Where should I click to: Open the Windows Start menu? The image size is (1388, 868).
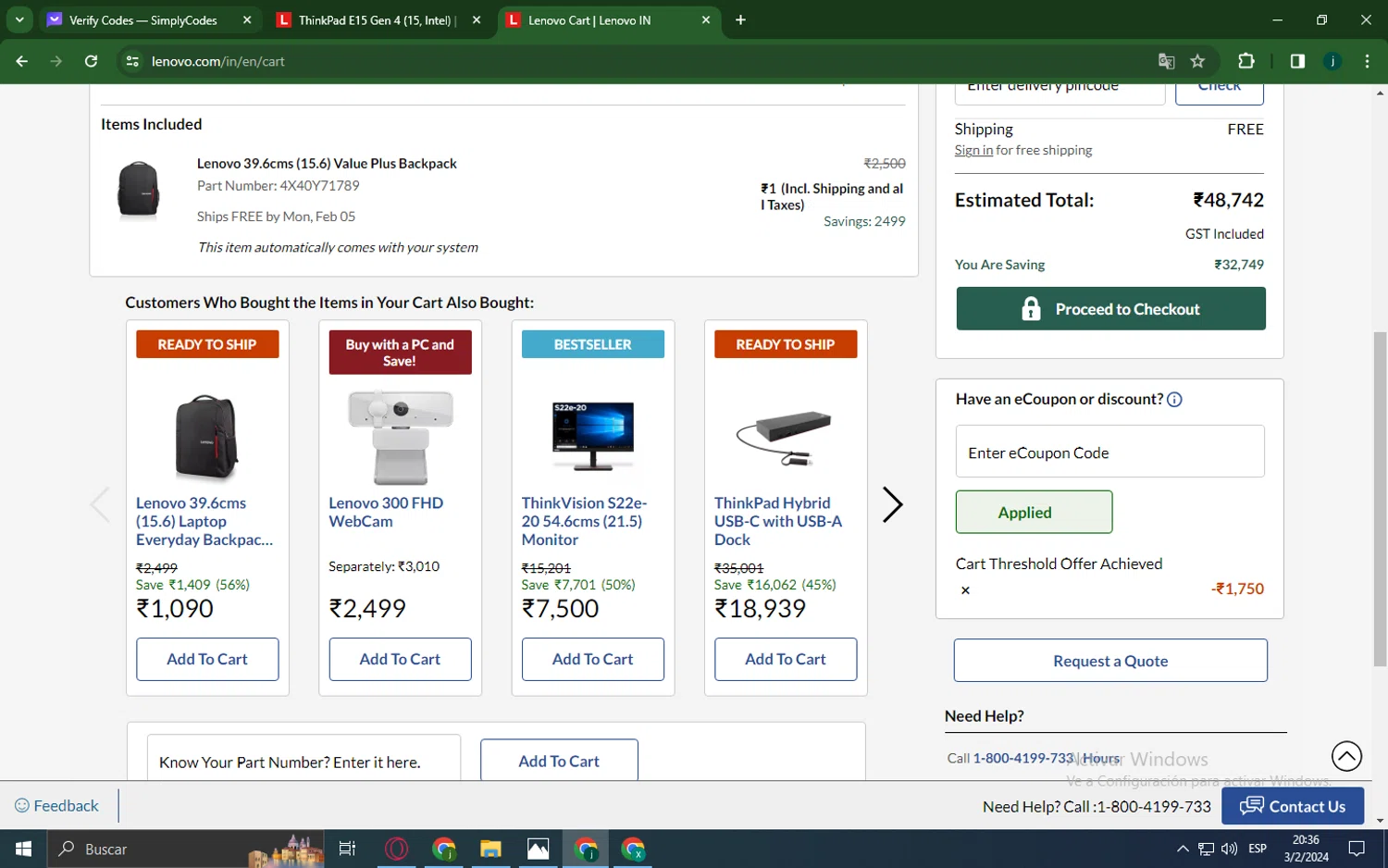coord(23,849)
